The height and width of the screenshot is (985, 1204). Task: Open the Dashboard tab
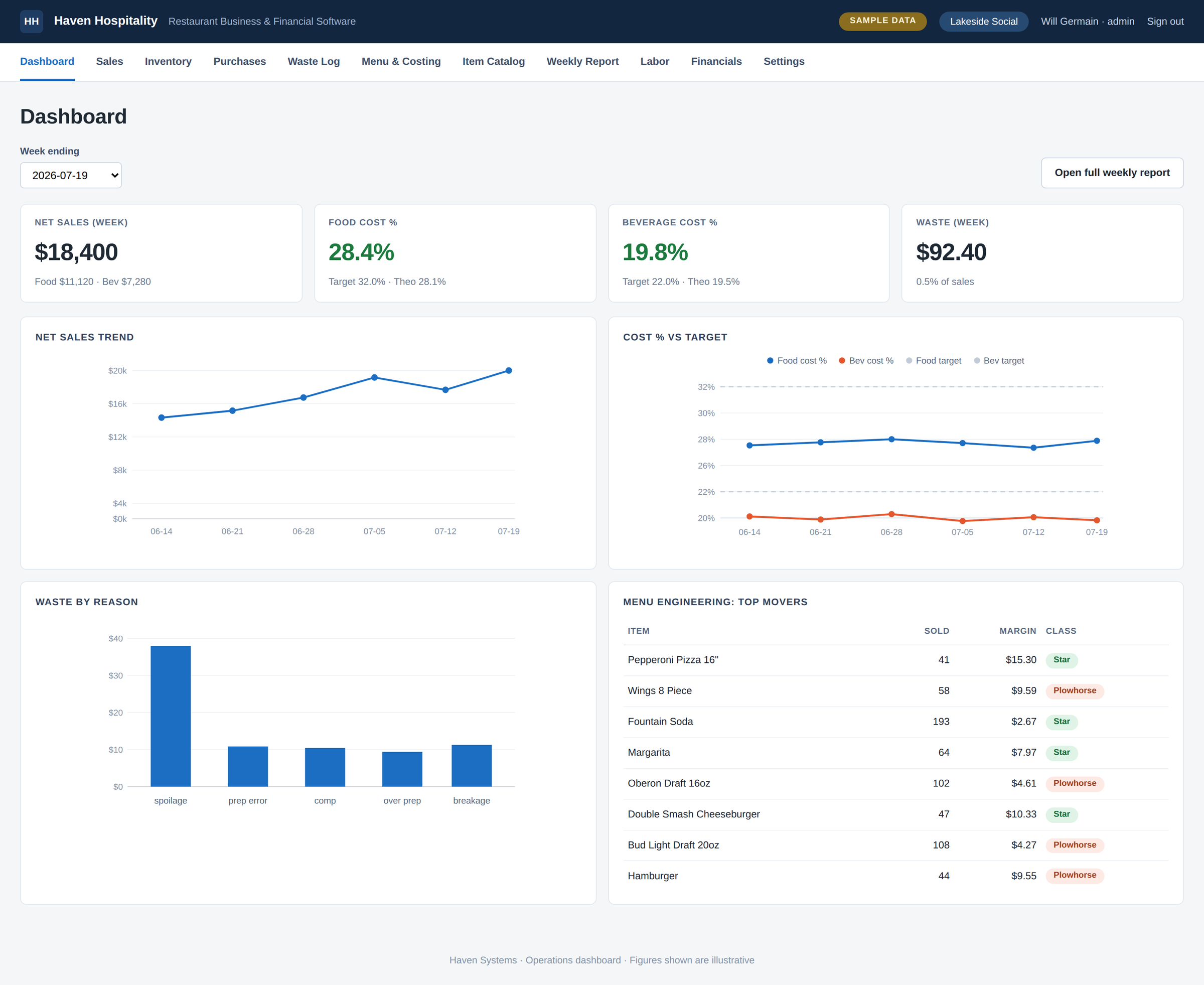tap(47, 61)
